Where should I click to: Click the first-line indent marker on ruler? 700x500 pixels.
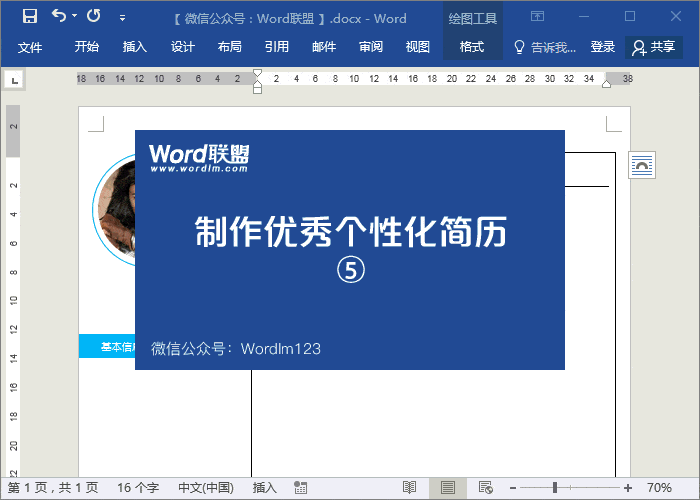258,73
